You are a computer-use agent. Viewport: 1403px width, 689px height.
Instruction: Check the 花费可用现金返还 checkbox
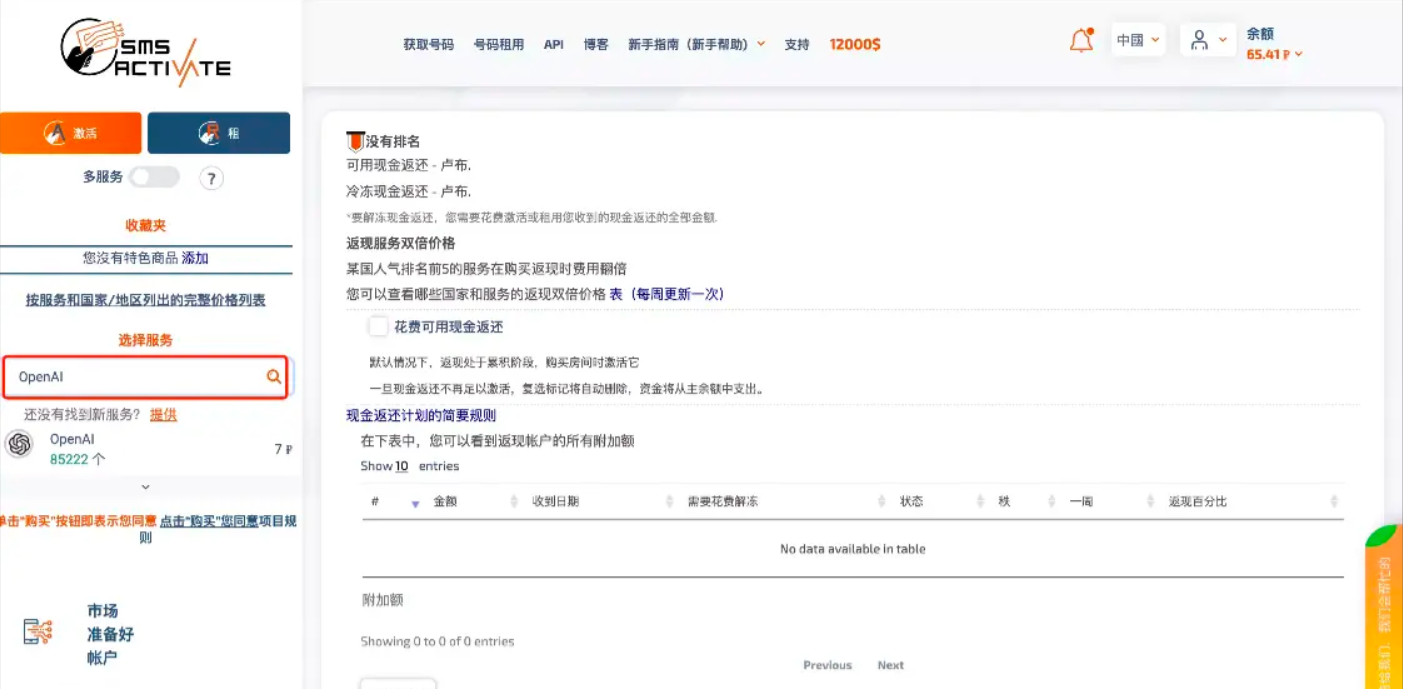[x=378, y=326]
